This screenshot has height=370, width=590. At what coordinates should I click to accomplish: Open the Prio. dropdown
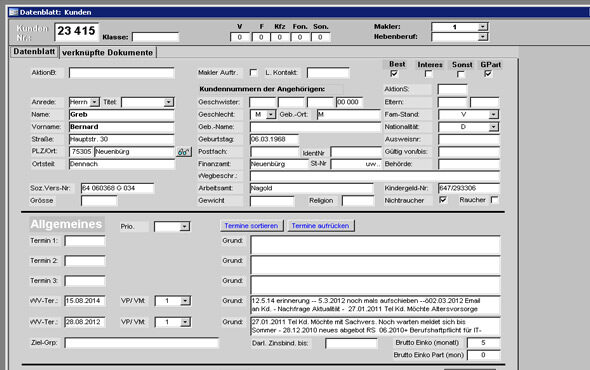[x=184, y=227]
